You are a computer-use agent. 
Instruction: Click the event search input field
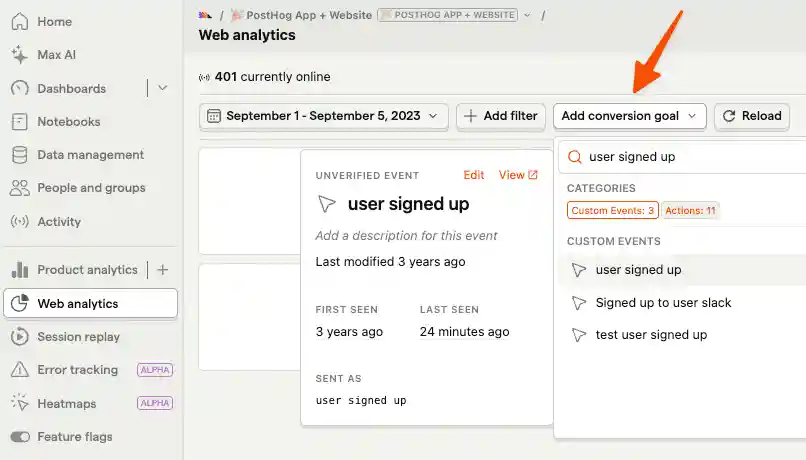(690, 157)
